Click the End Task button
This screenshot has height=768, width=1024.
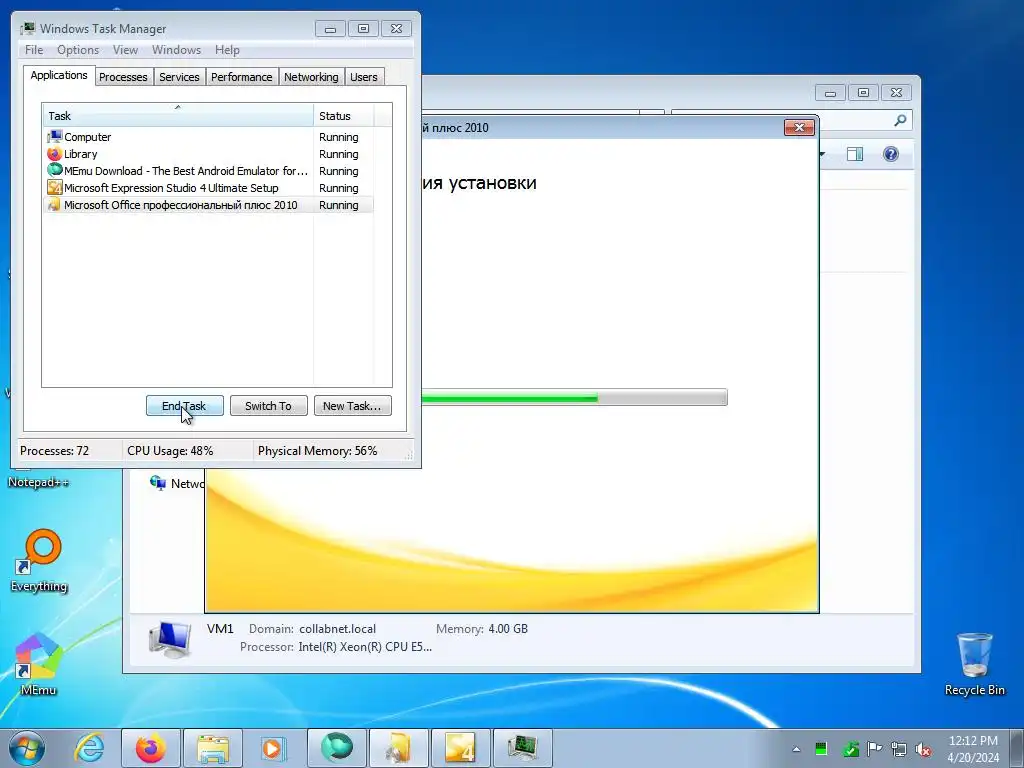(185, 406)
